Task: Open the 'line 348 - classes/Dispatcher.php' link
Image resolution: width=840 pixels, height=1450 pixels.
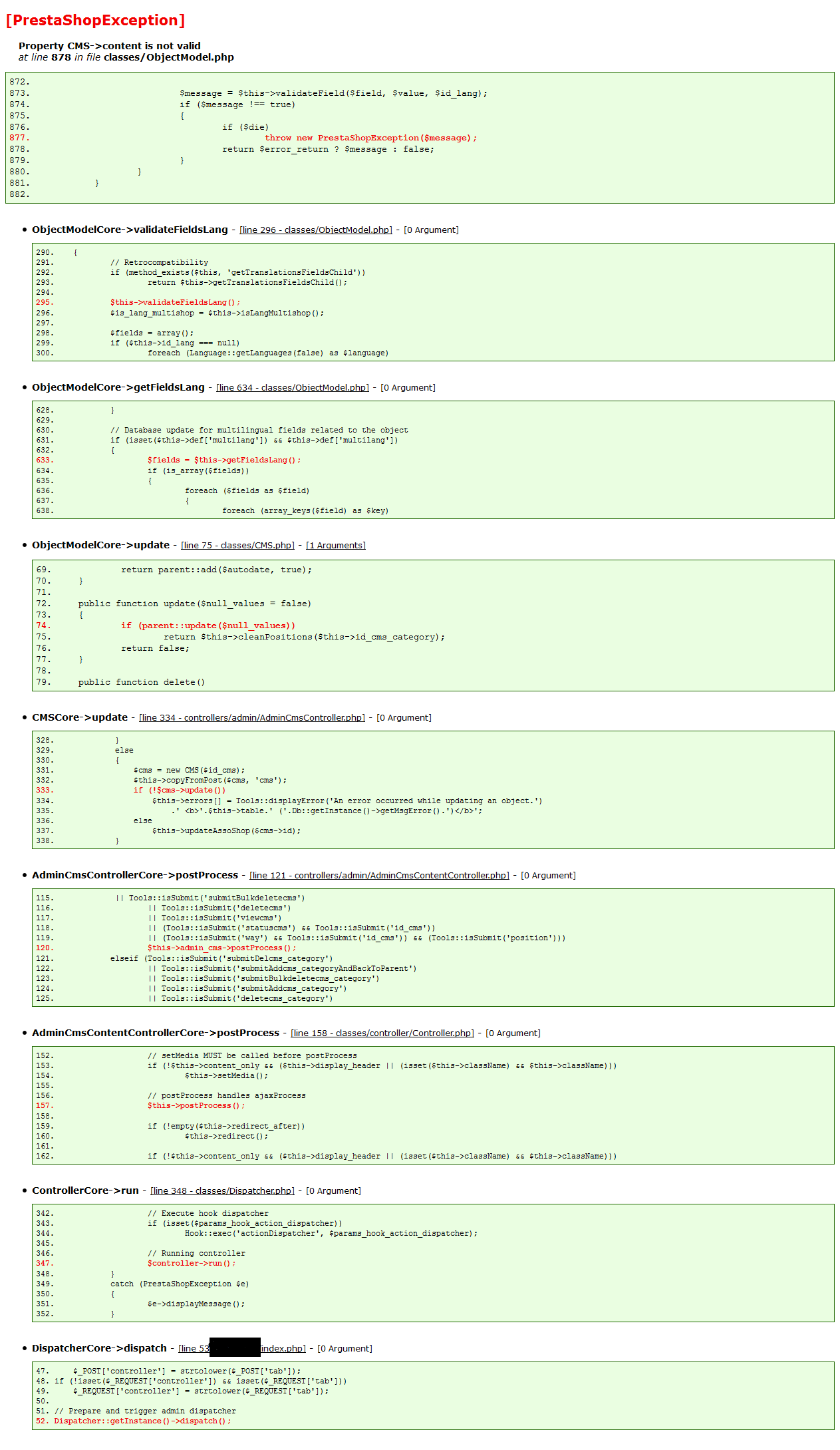Action: 223,1191
